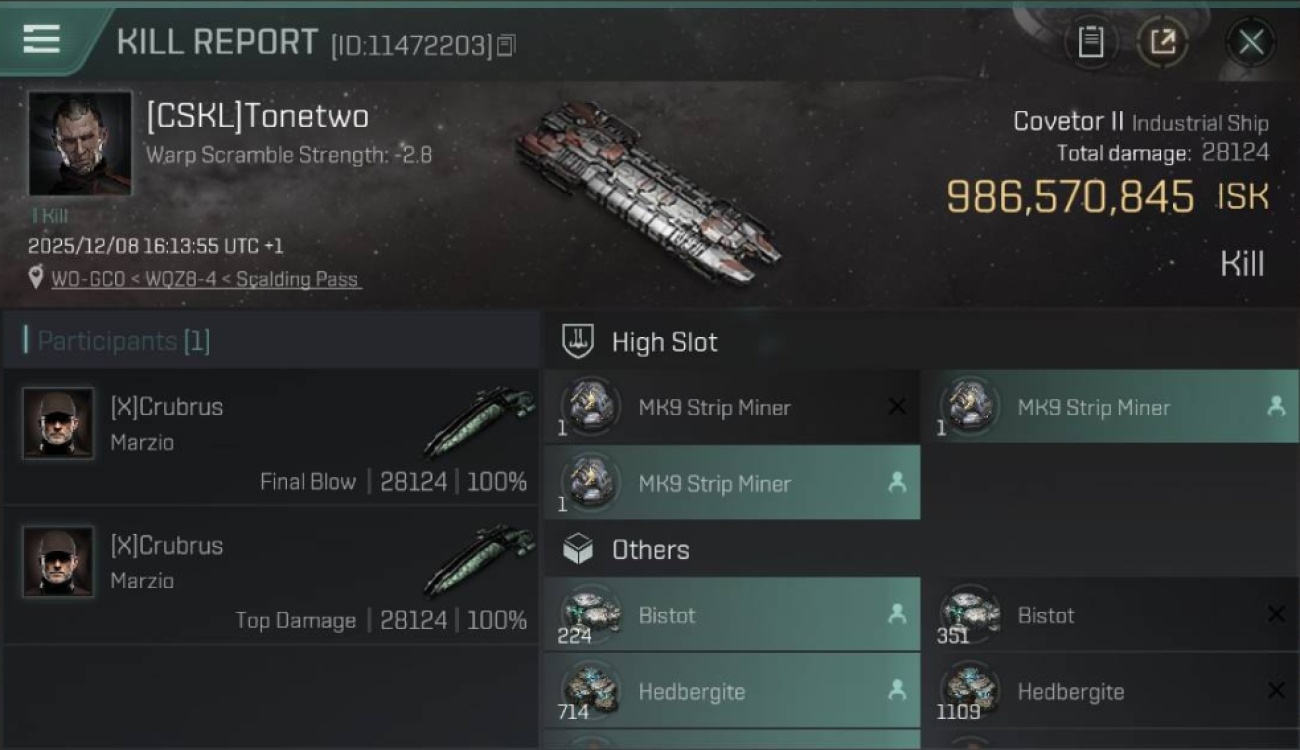Click the dropped Bistot 224 item

732,615
